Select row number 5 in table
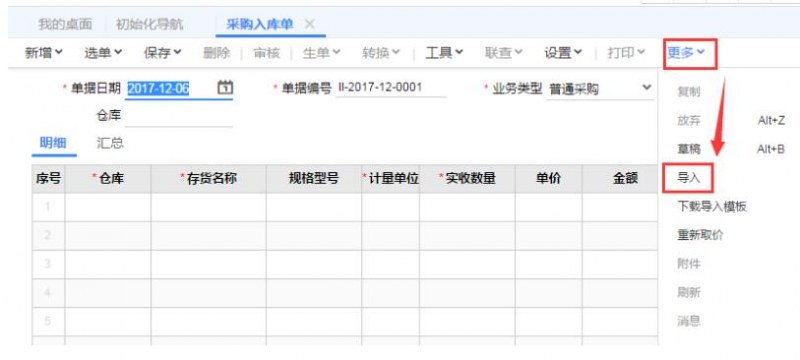This screenshot has width=800, height=360. pos(48,321)
